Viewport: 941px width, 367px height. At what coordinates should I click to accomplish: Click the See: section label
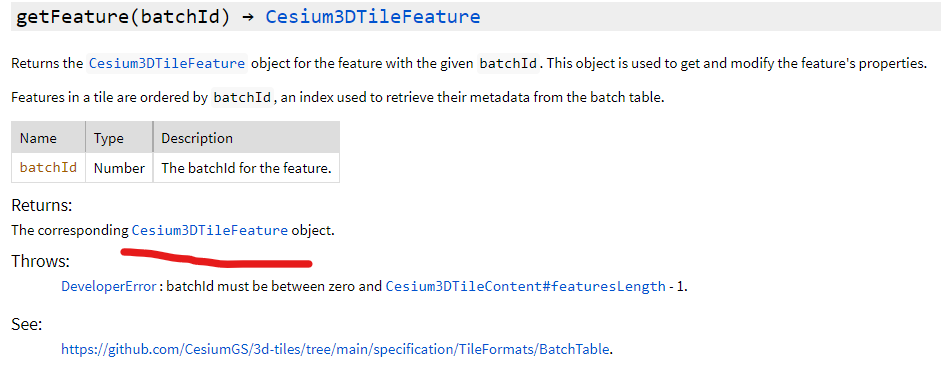pos(27,324)
